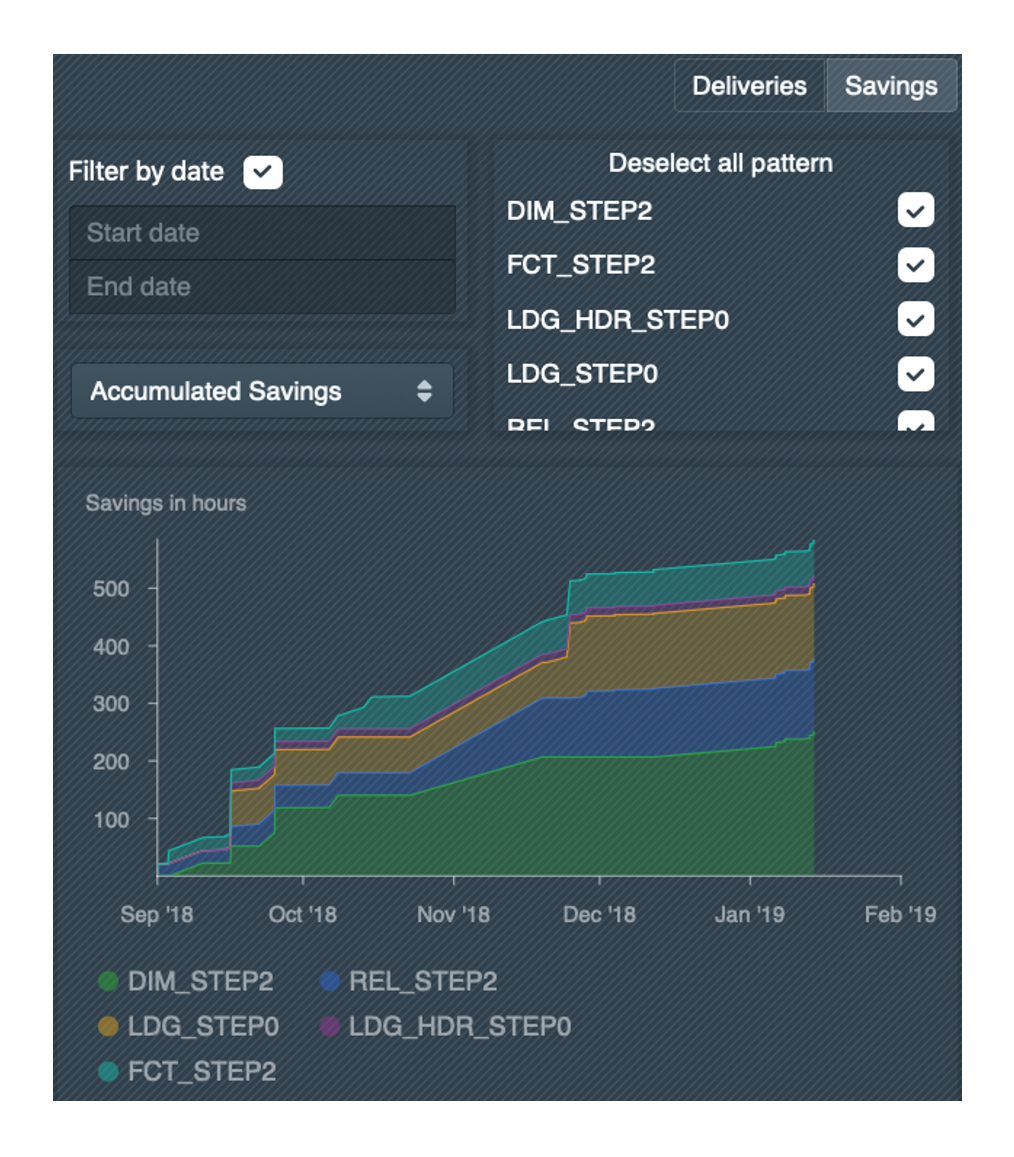Click blue REL_STEP2 legend dot
The height and width of the screenshot is (1157, 1014).
tap(330, 982)
